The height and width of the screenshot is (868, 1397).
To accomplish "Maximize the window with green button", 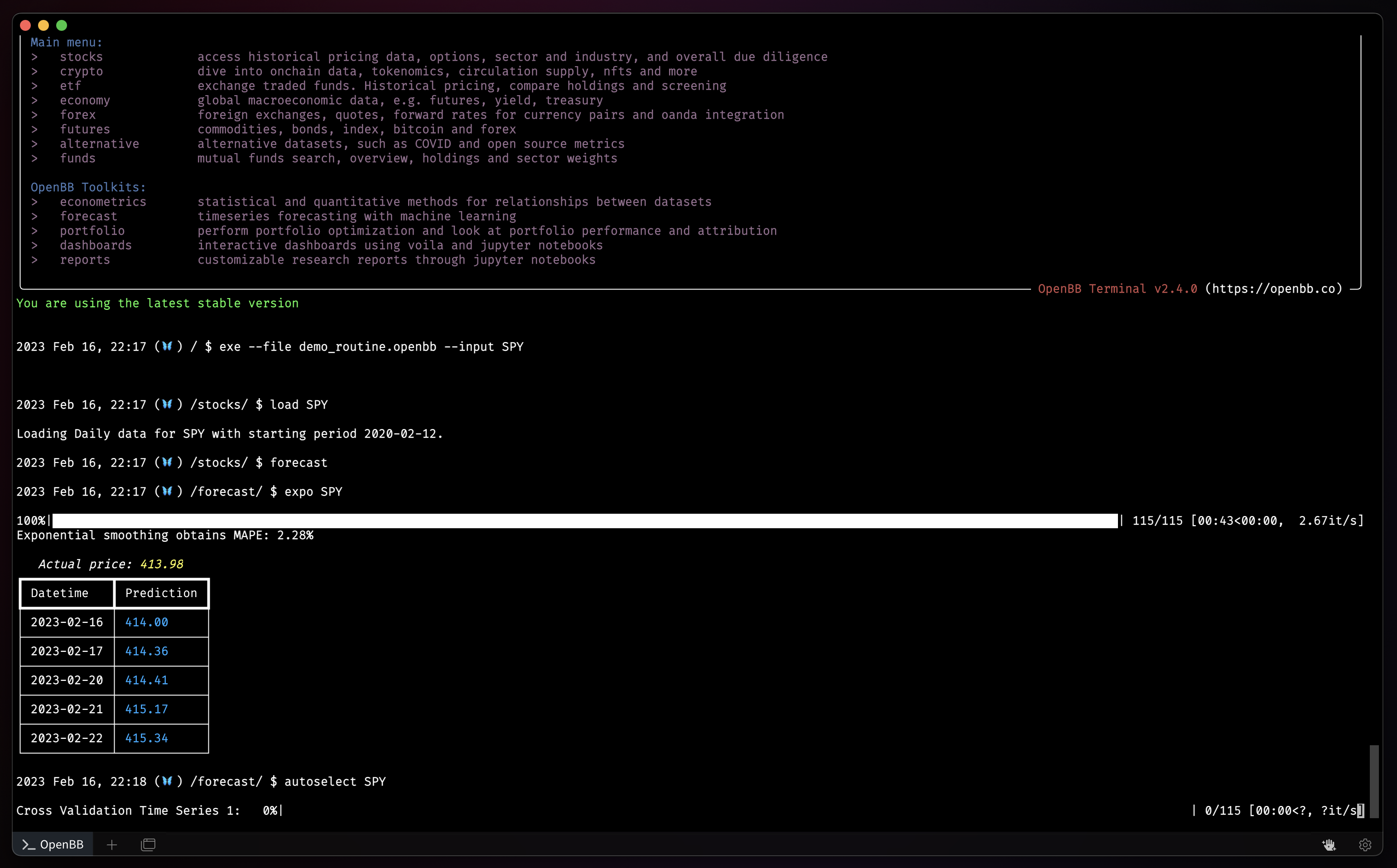I will tap(62, 25).
